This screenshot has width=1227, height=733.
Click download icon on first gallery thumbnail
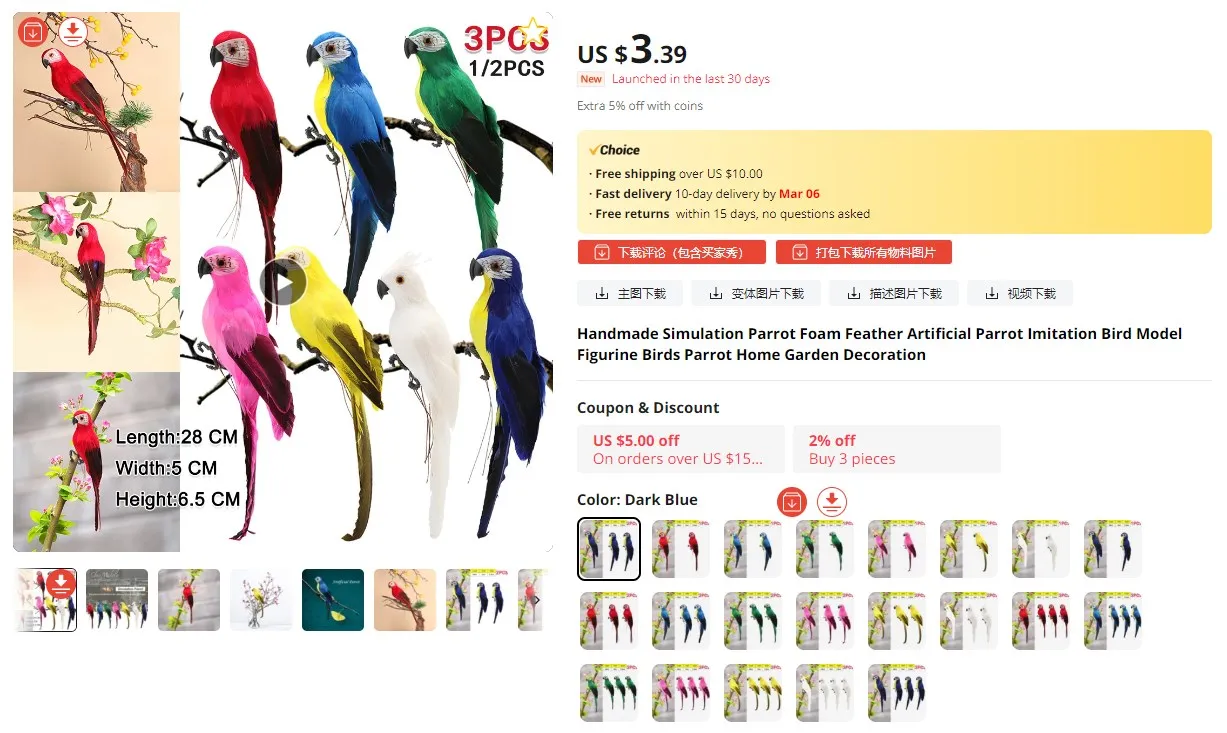tap(61, 583)
